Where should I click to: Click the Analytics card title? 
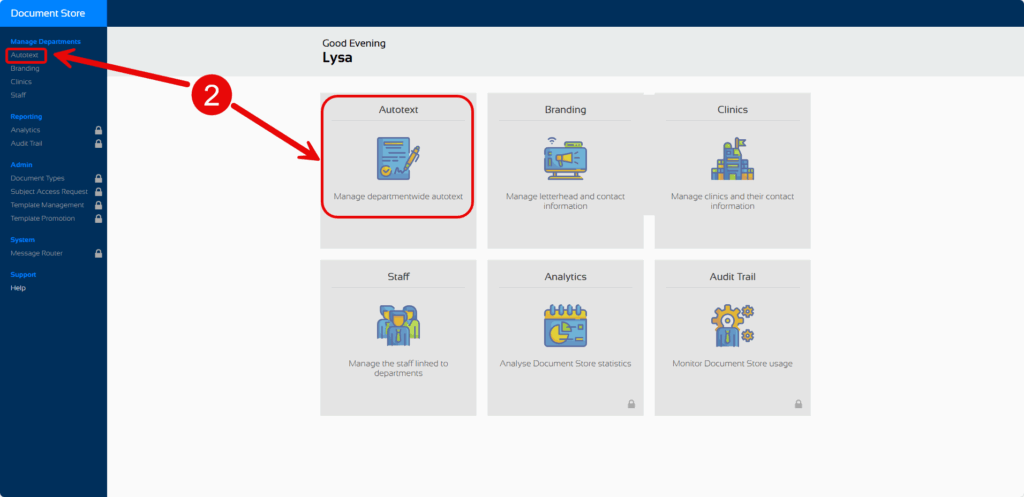pos(565,277)
